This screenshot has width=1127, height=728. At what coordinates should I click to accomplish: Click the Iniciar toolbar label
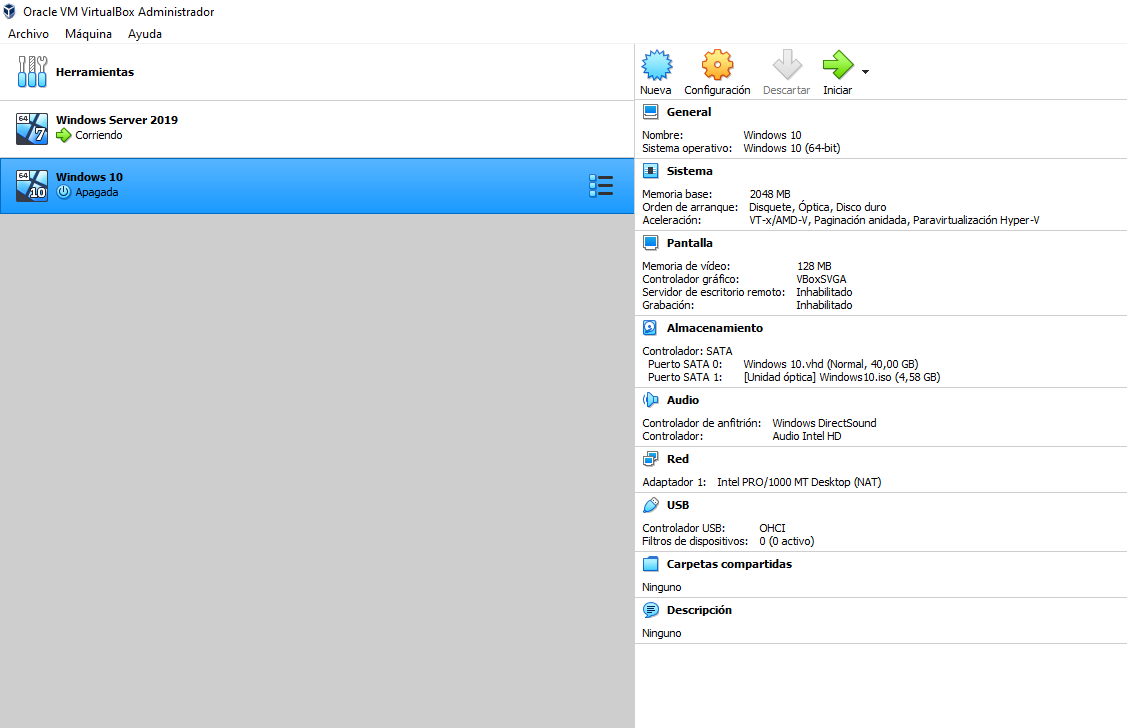tap(837, 90)
